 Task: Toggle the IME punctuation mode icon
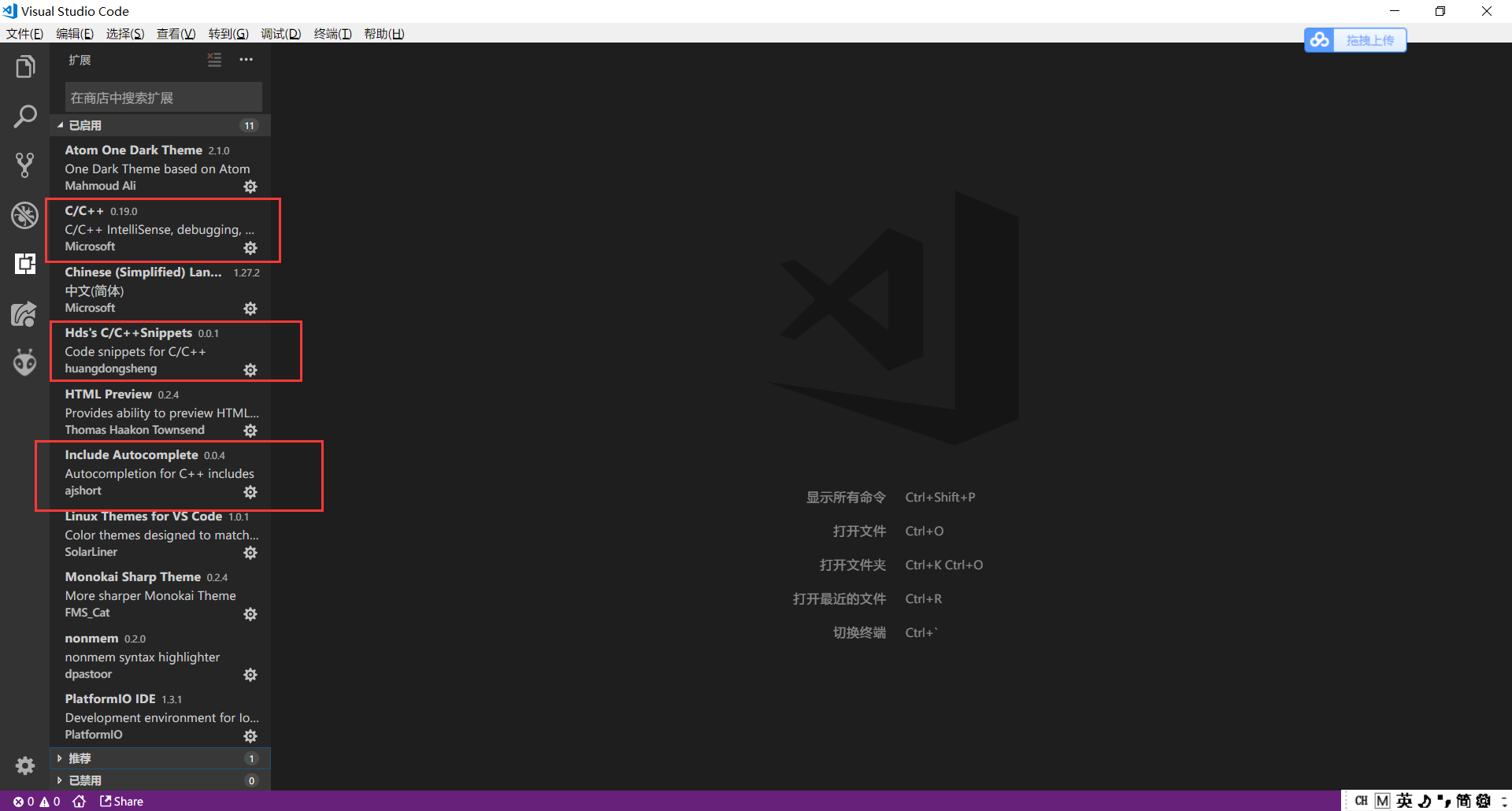[1444, 801]
